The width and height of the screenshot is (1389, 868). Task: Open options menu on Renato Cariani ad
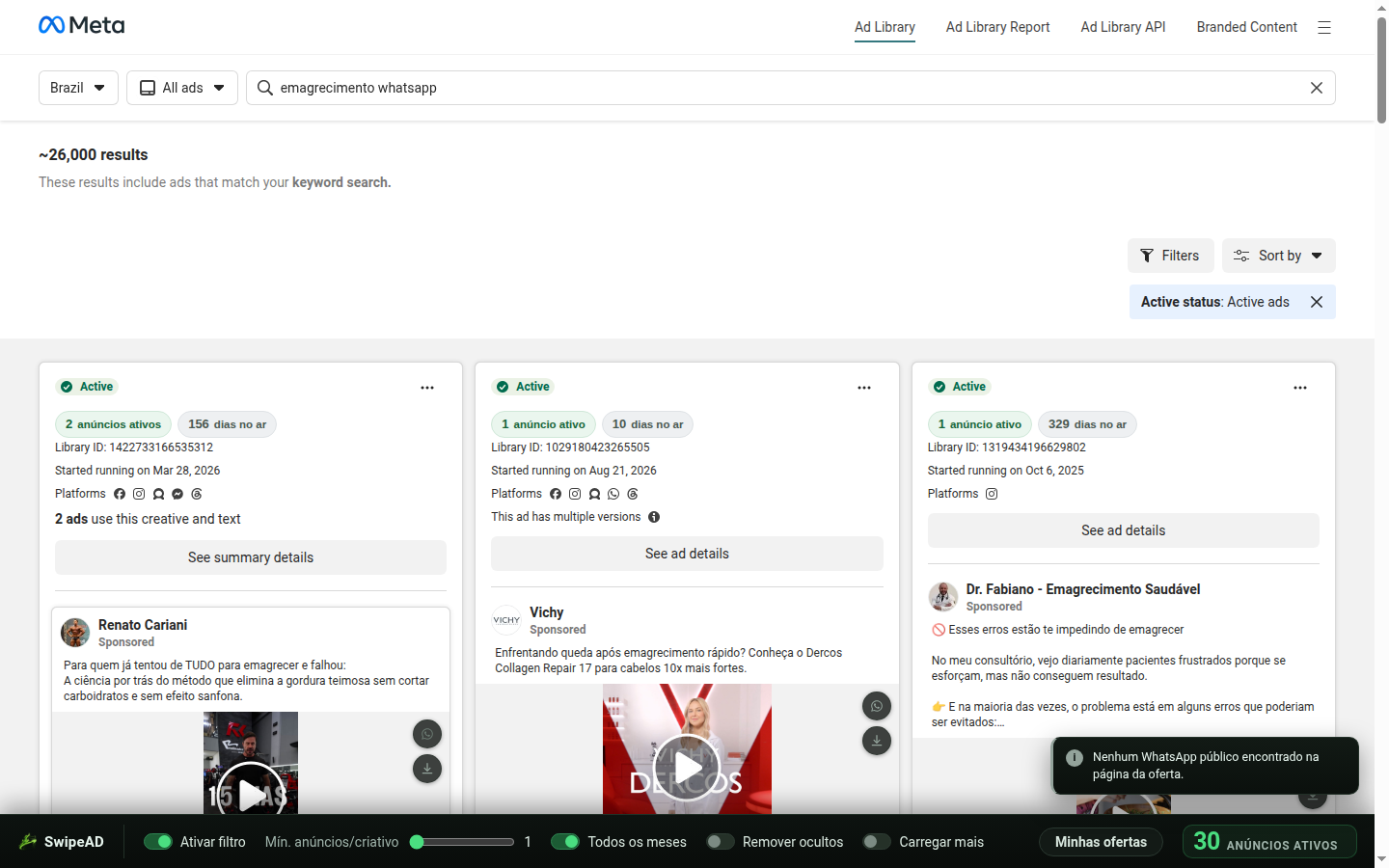pos(427,388)
